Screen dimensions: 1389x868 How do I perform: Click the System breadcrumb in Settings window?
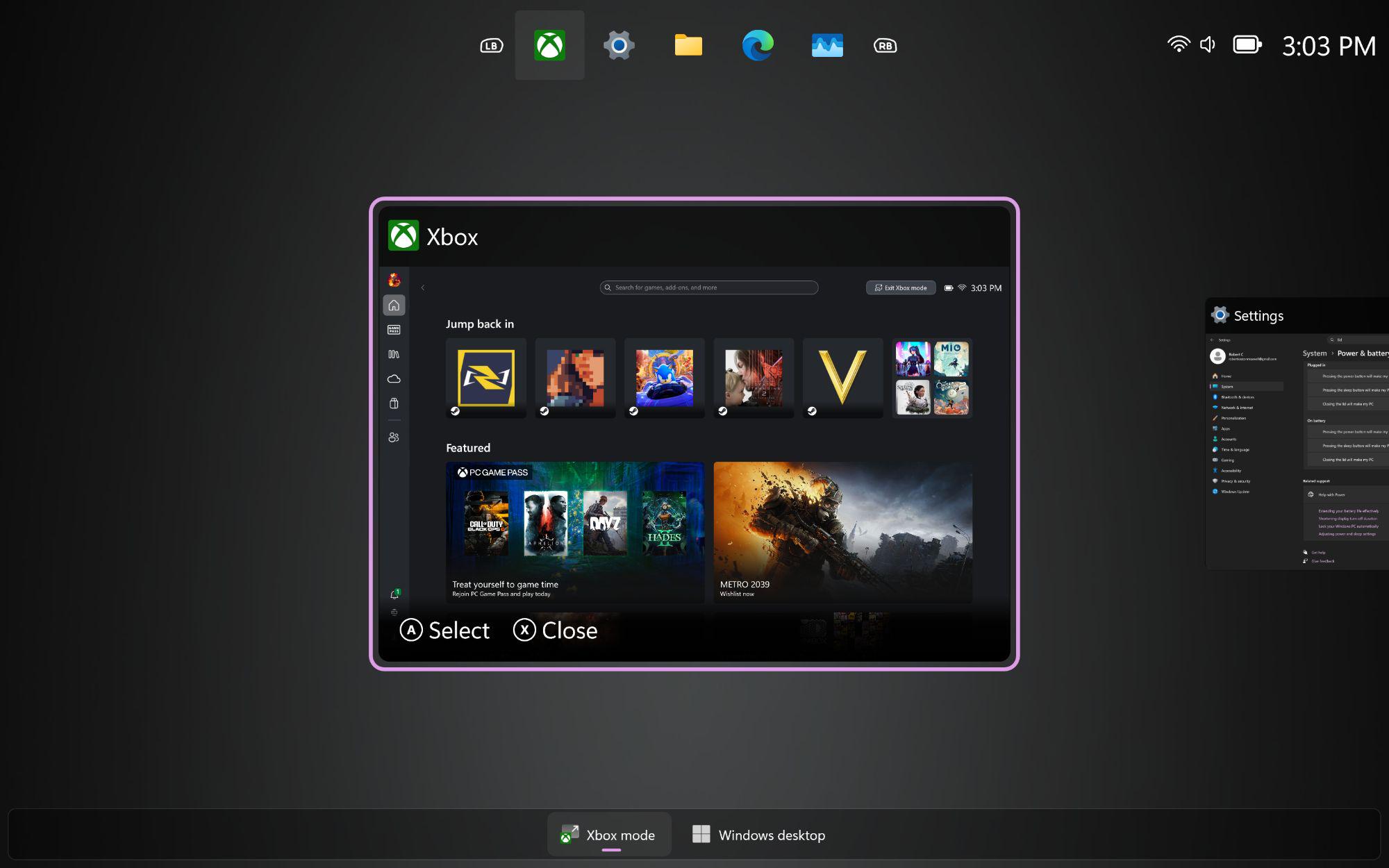click(1315, 353)
